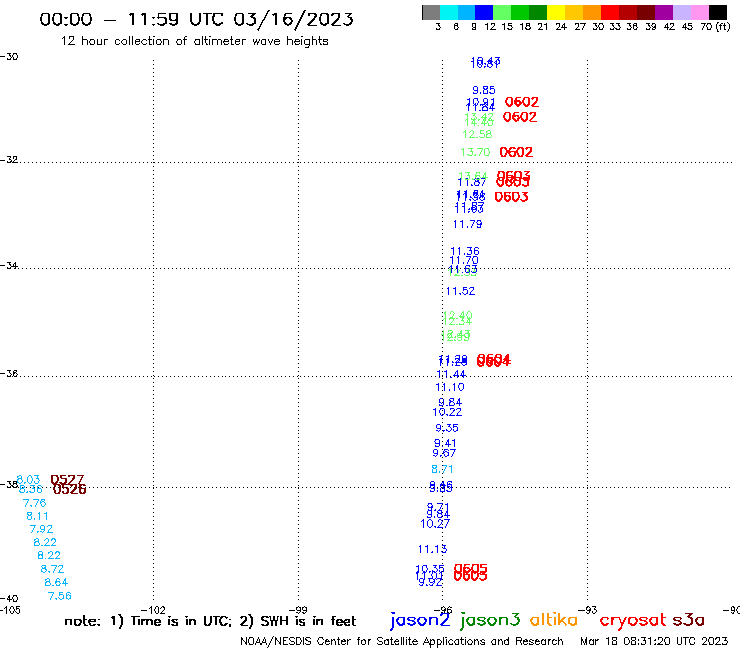The image size is (740, 650).
Task: Click the 8.72 wave height reading
Action: [52, 569]
